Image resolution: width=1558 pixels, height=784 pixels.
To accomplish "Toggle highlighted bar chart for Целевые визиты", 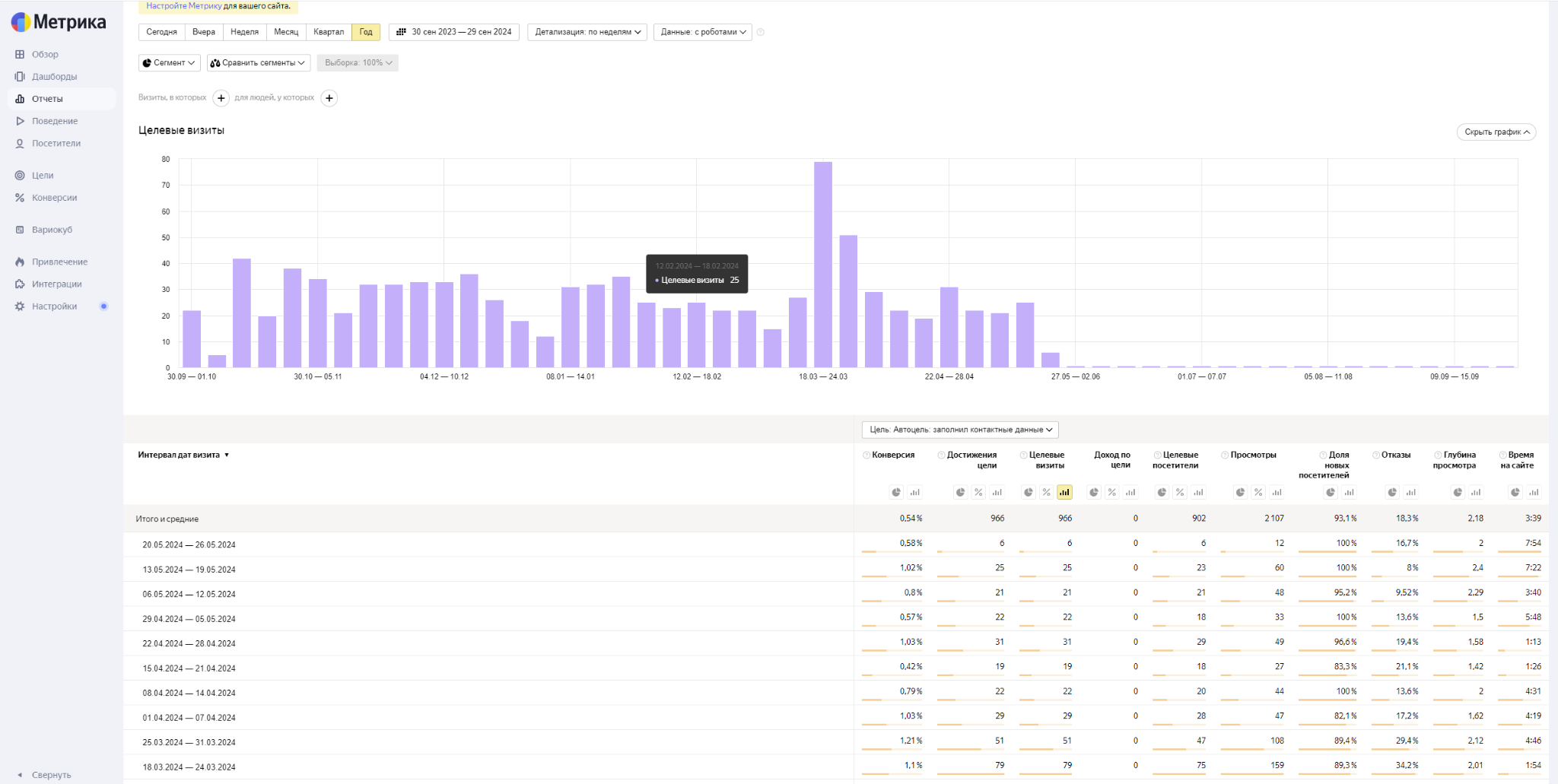I will 1064,493.
